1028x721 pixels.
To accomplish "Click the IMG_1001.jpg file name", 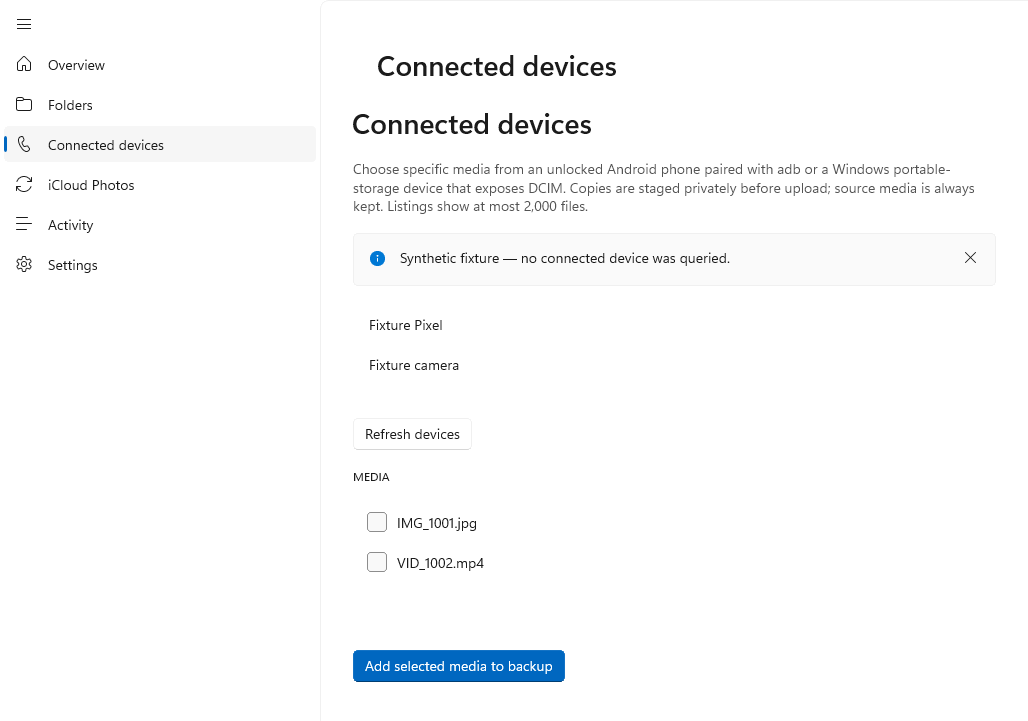I will 437,523.
